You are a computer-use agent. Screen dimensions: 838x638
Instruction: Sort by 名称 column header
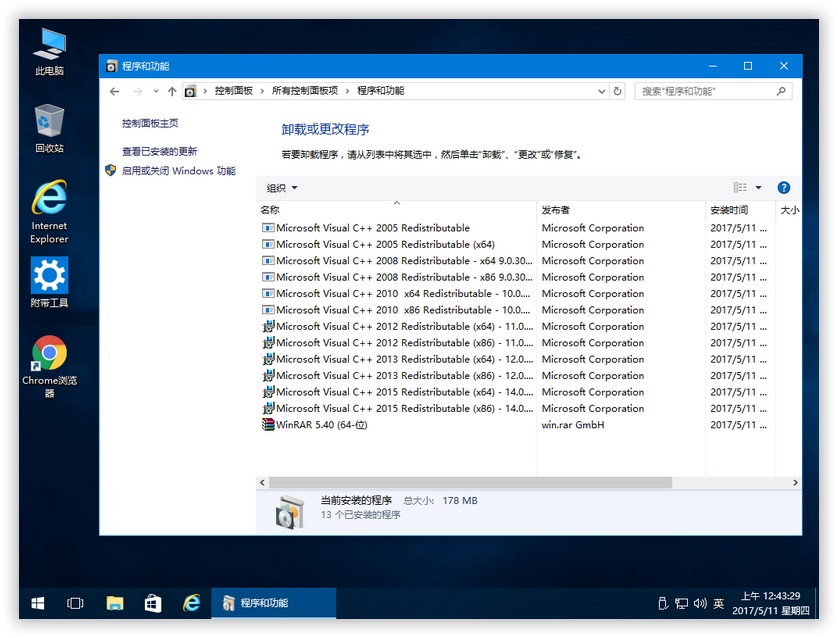pos(396,210)
